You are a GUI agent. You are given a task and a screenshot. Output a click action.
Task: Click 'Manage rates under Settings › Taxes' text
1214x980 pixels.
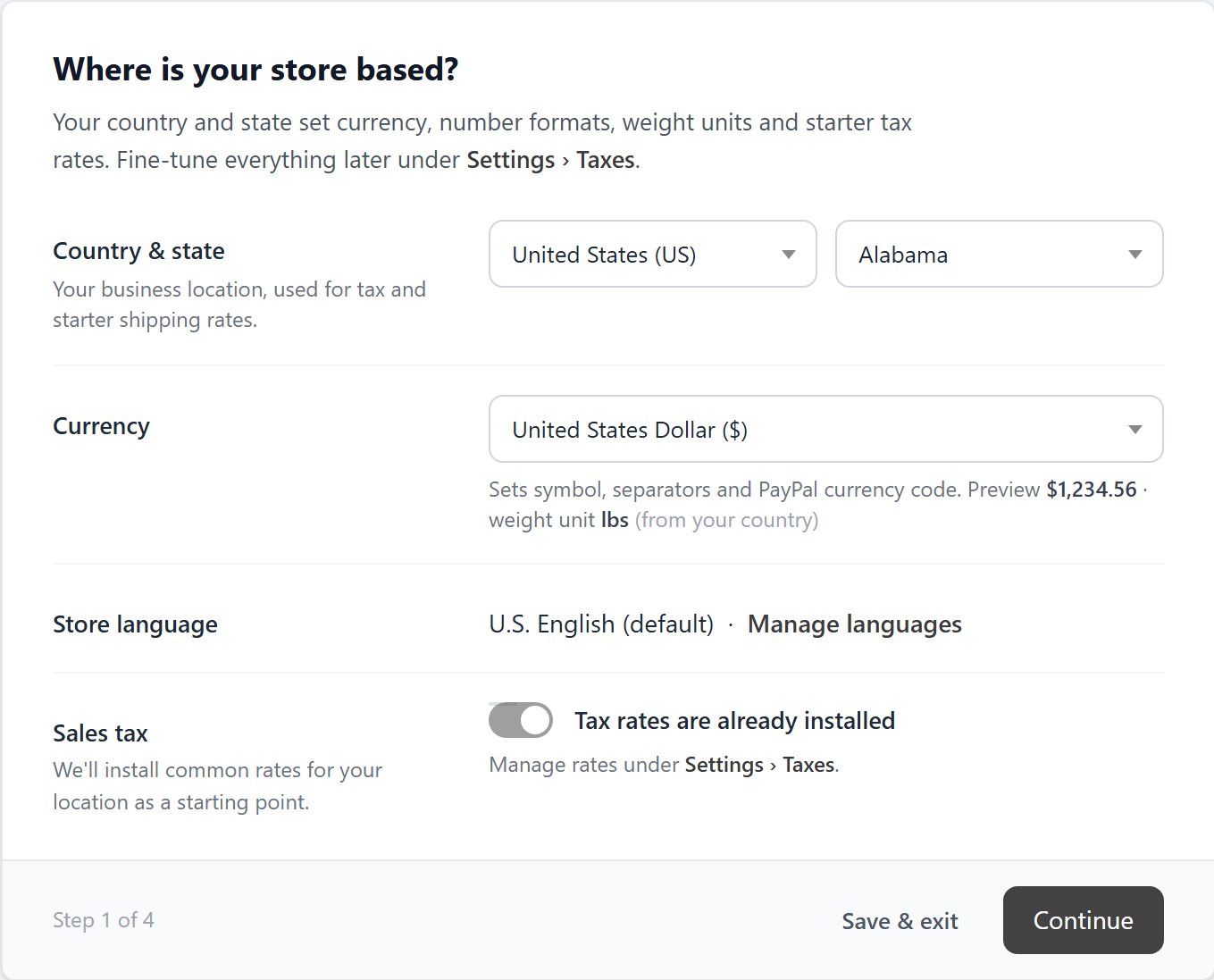coord(664,766)
